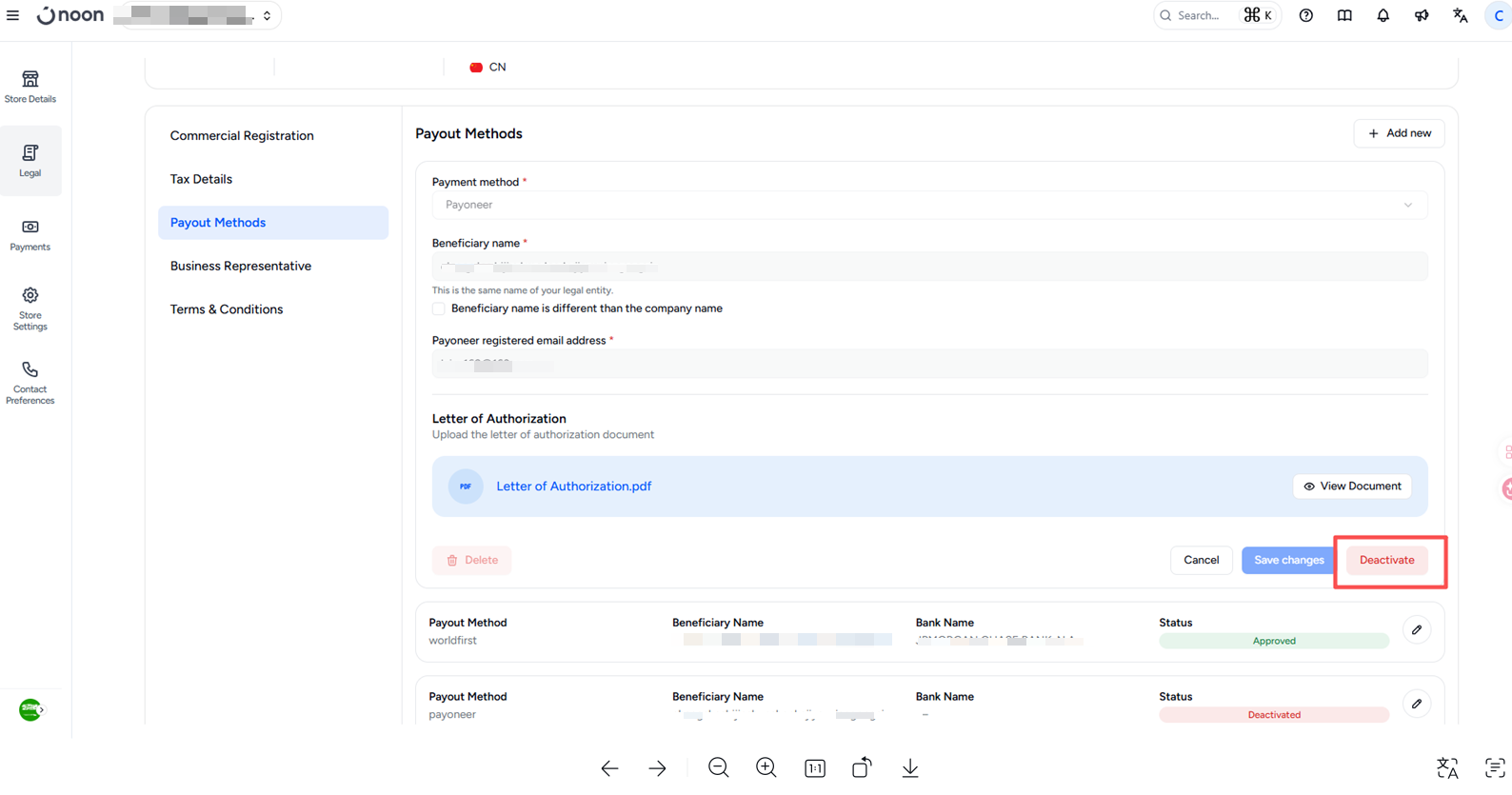
Task: Edit the worldfirst payout method row
Action: (1417, 630)
